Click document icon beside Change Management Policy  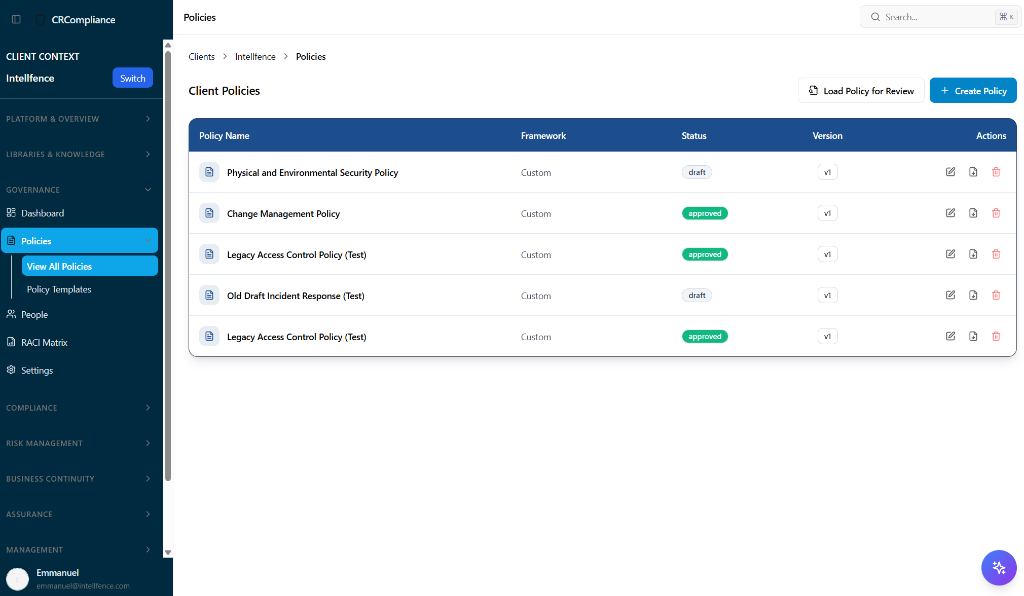(x=209, y=213)
